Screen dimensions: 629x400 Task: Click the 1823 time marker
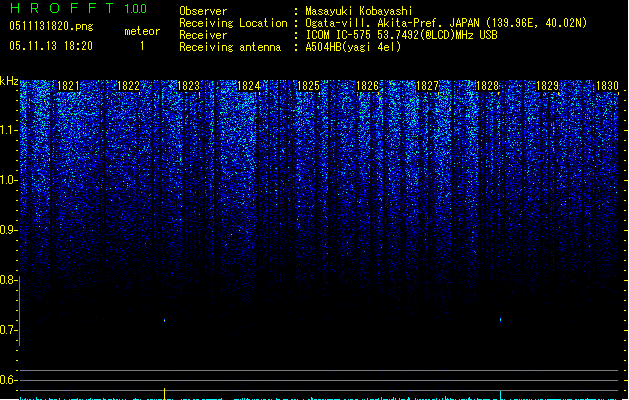(x=188, y=86)
